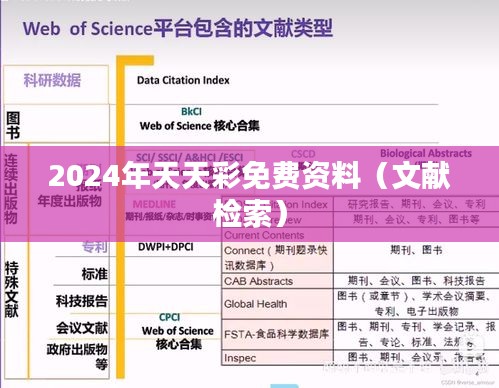Select 'Web of Science 核心合集' under CPCI

[178, 337]
